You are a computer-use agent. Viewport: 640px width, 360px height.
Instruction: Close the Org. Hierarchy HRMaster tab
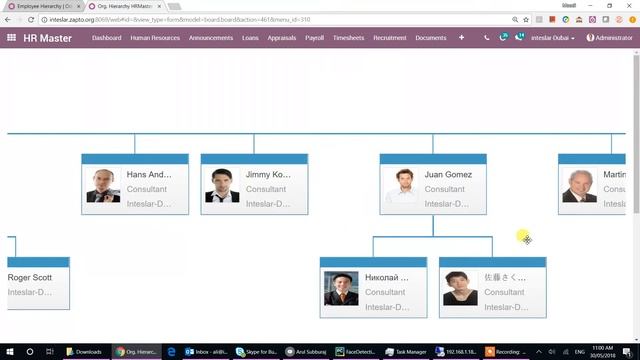point(159,6)
